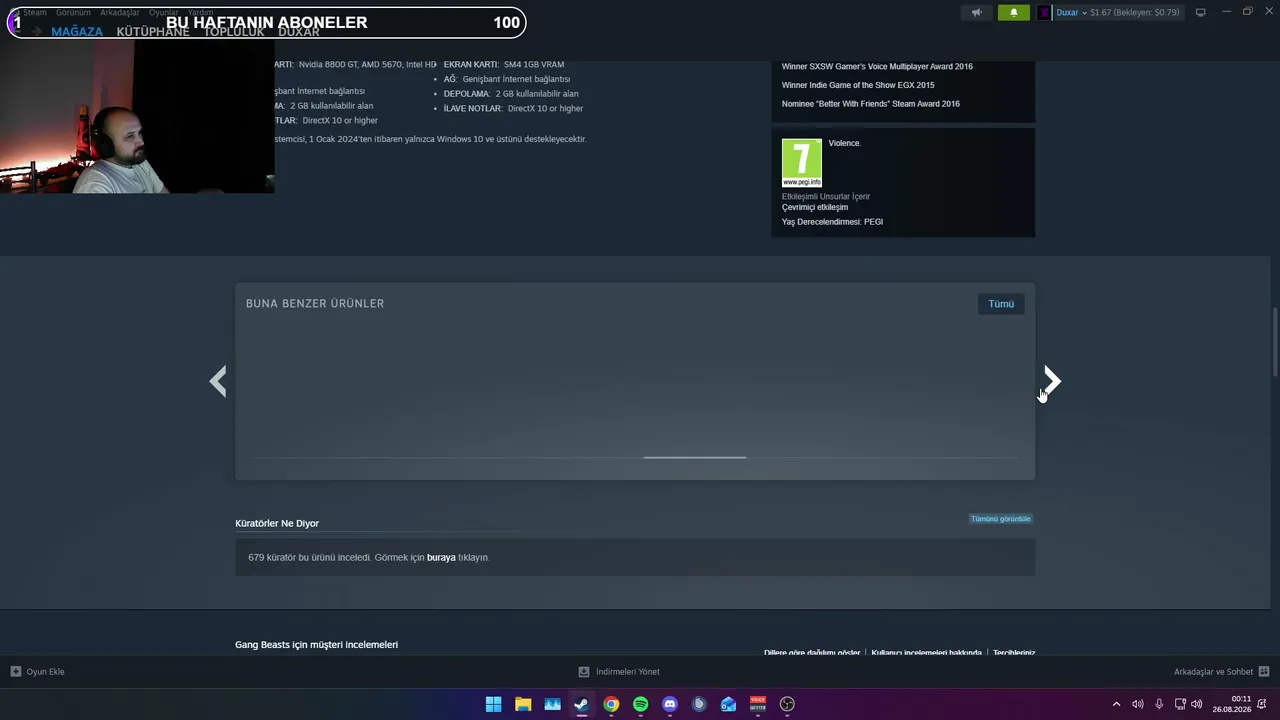
Task: Open the Windows notification center bell
Action: coord(1262,704)
